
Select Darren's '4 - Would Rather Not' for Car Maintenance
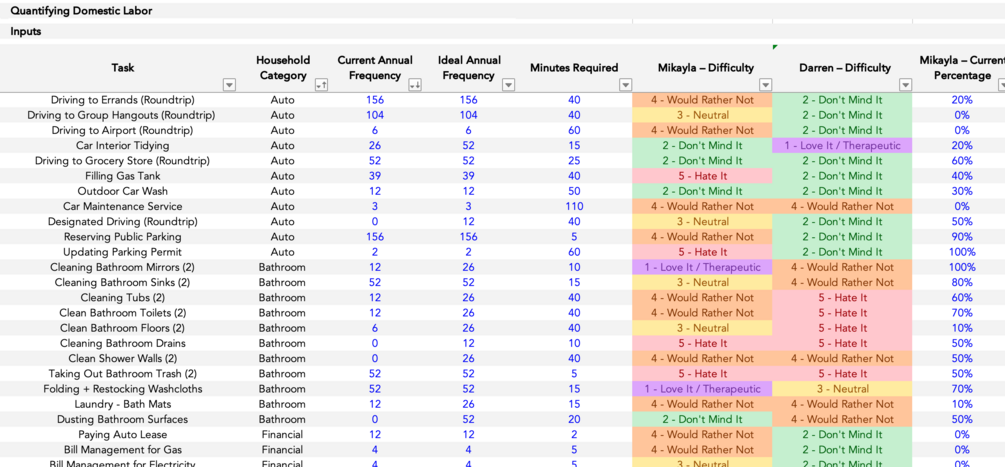842,206
